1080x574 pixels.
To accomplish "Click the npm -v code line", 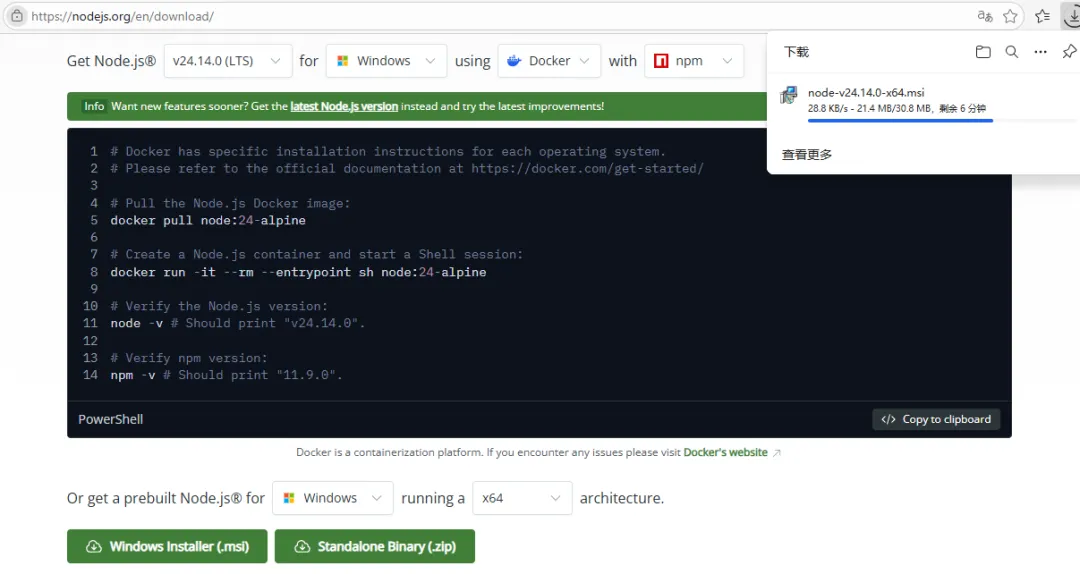I will pyautogui.click(x=227, y=375).
